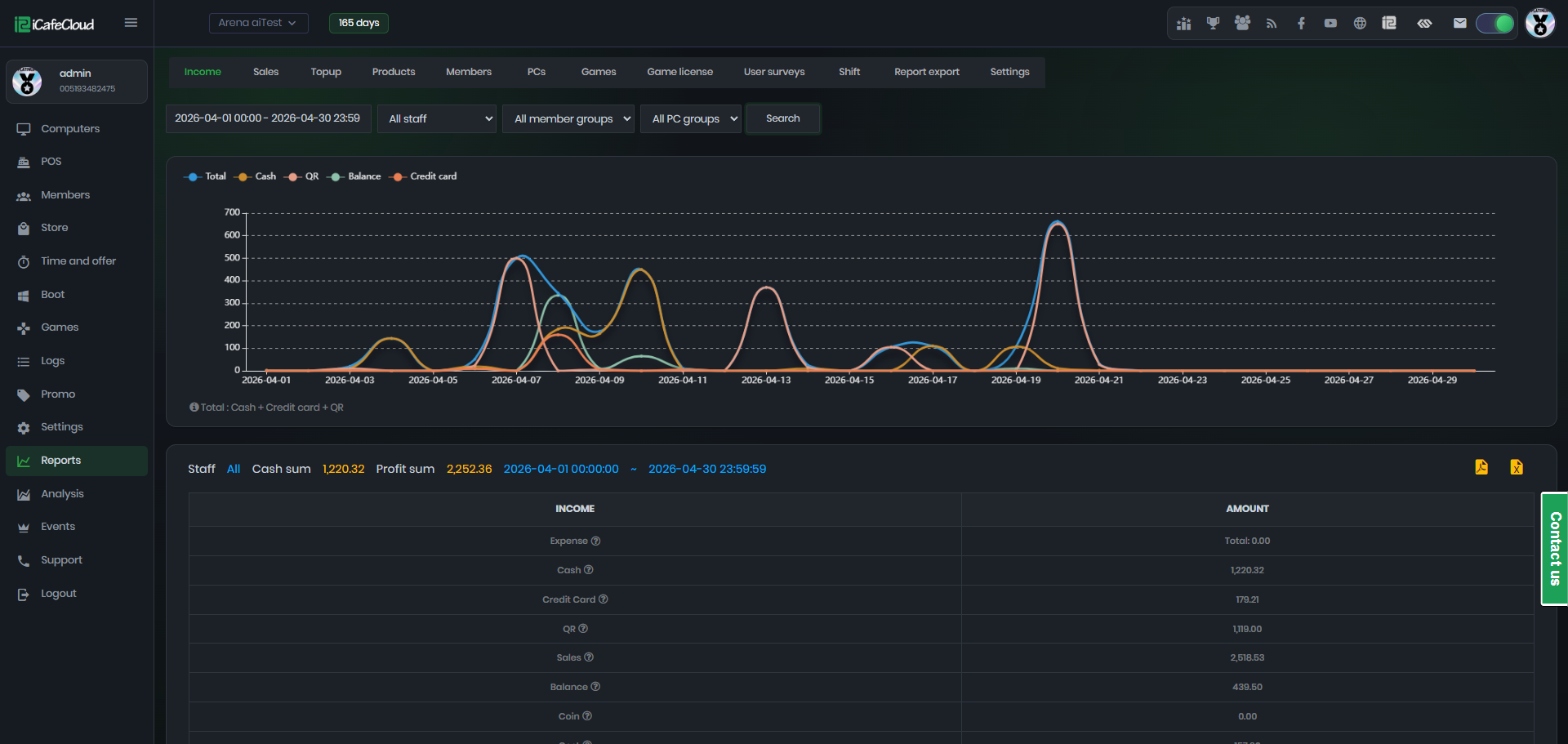This screenshot has height=744, width=1568.
Task: Toggle the green theme switch
Action: [1495, 23]
